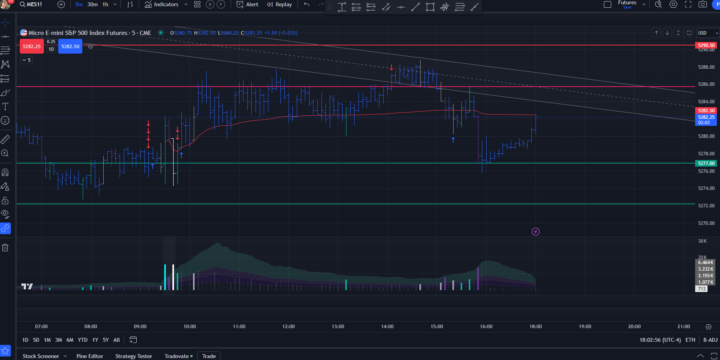Viewport: 720px width, 360px height.
Task: Open the quick search icon
Action: point(658,4)
